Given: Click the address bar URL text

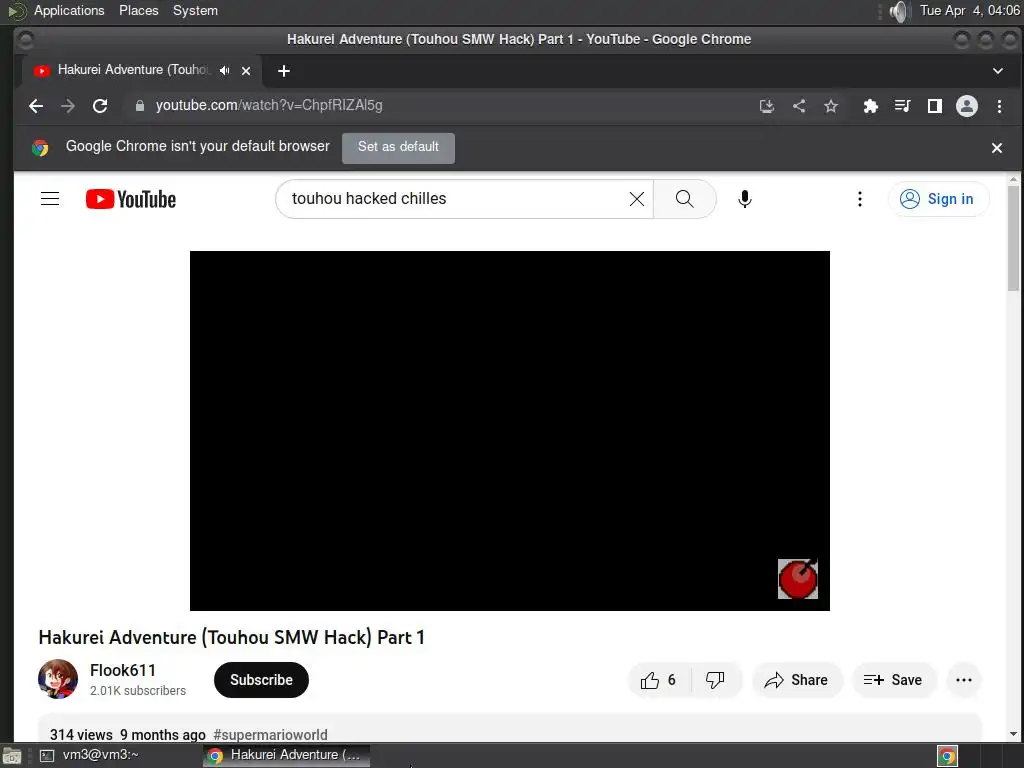Looking at the screenshot, I should 269,105.
